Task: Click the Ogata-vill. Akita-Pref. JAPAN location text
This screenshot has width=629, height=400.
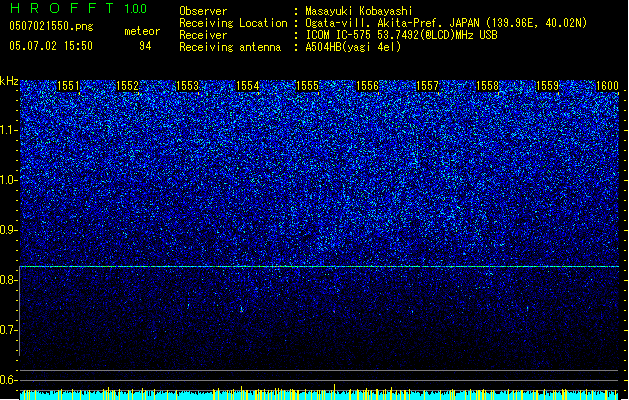Action: tap(446, 23)
